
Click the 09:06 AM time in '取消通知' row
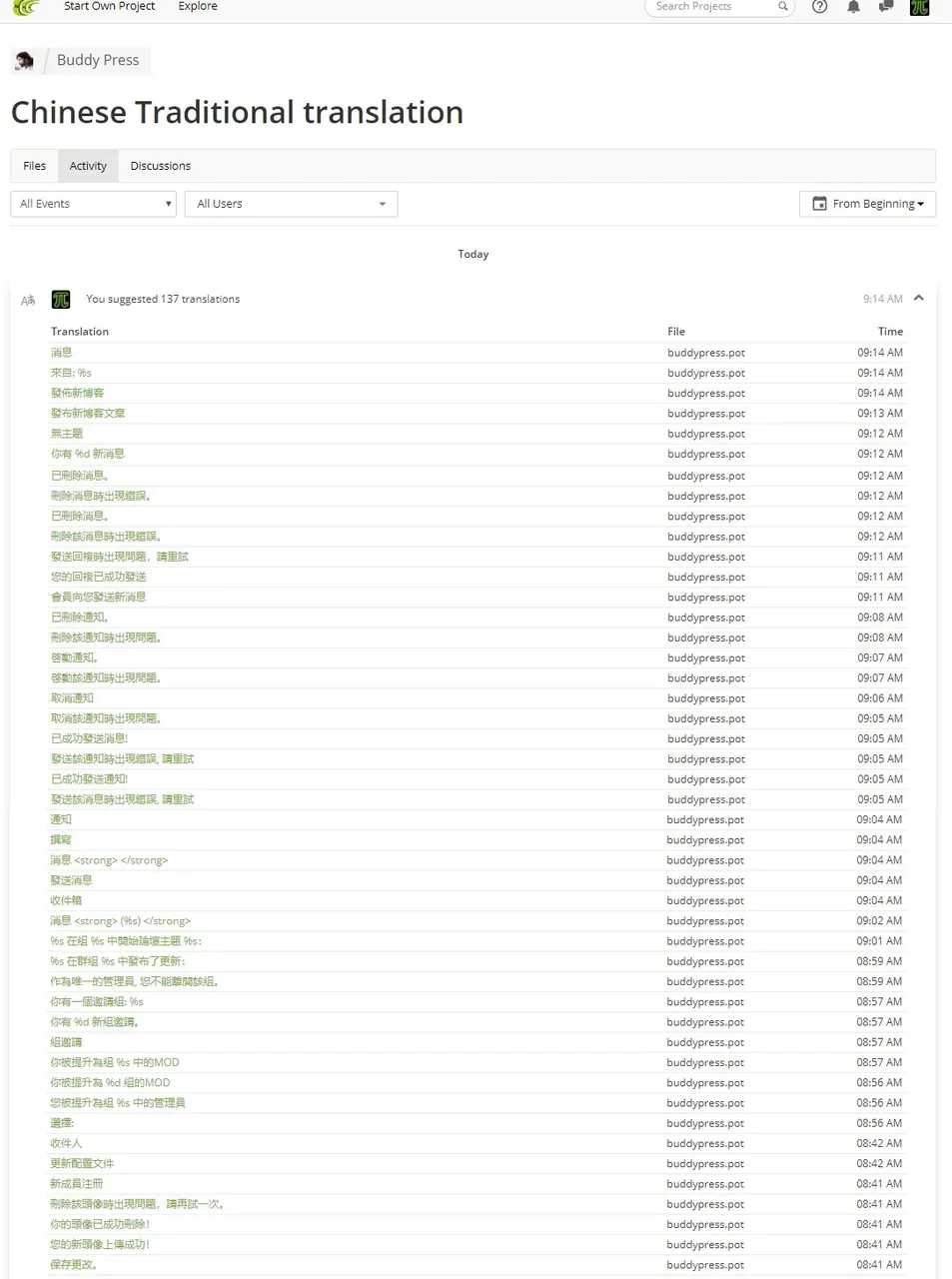(x=880, y=698)
